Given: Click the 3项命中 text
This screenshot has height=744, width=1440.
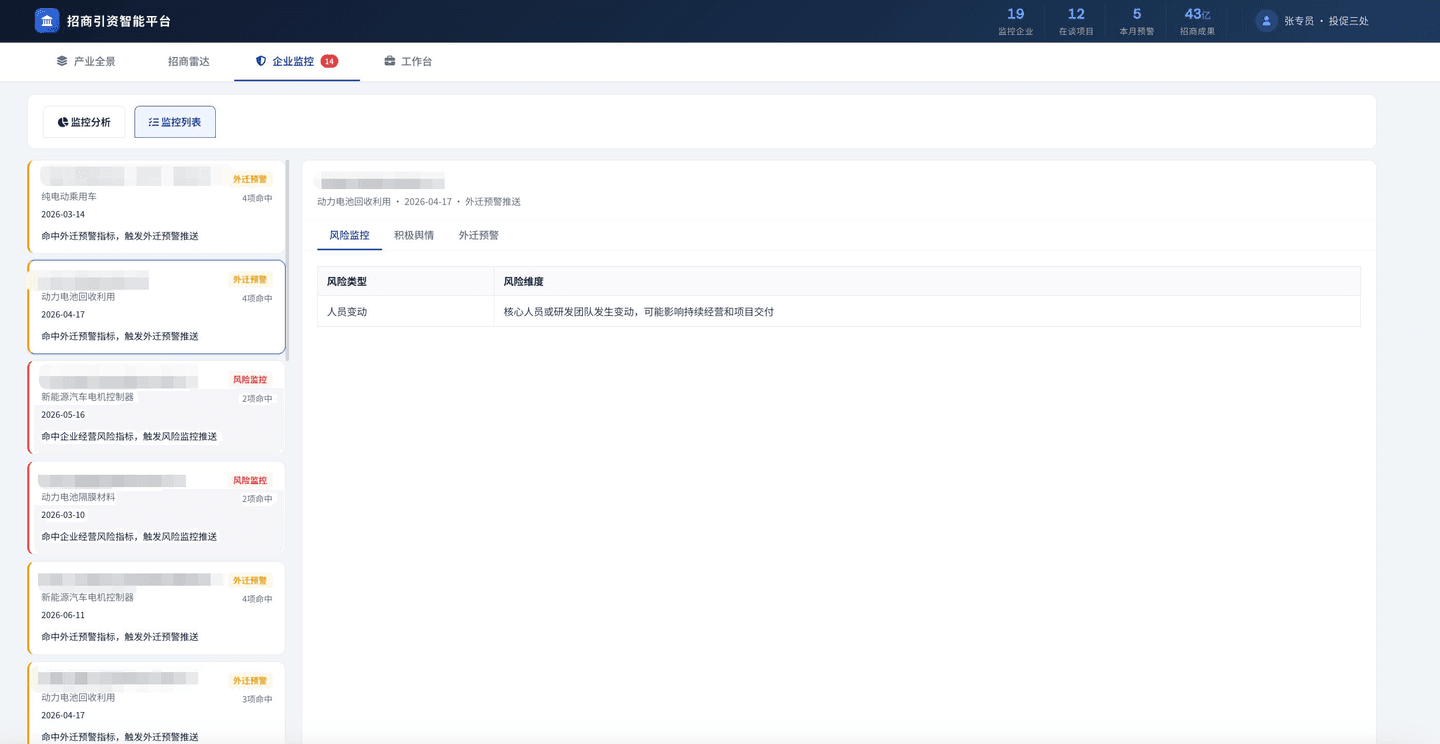Looking at the screenshot, I should 257,699.
